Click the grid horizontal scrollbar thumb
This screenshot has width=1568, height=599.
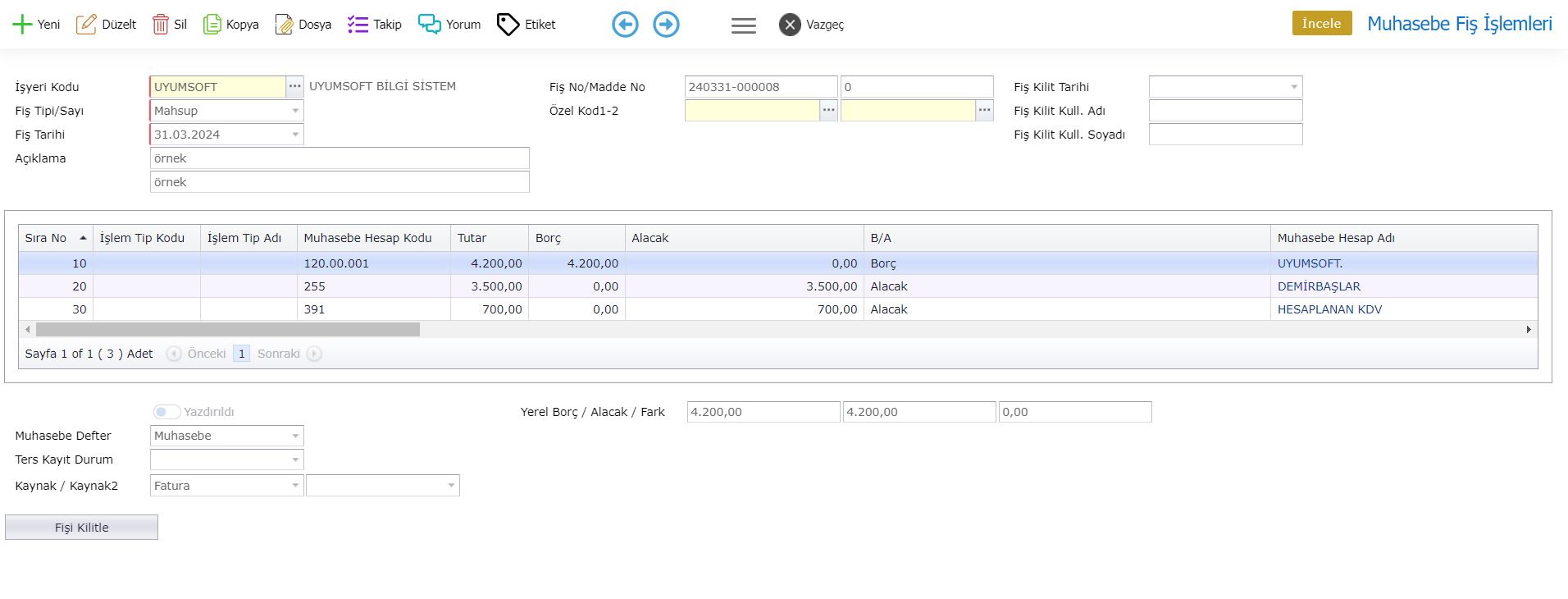click(227, 329)
